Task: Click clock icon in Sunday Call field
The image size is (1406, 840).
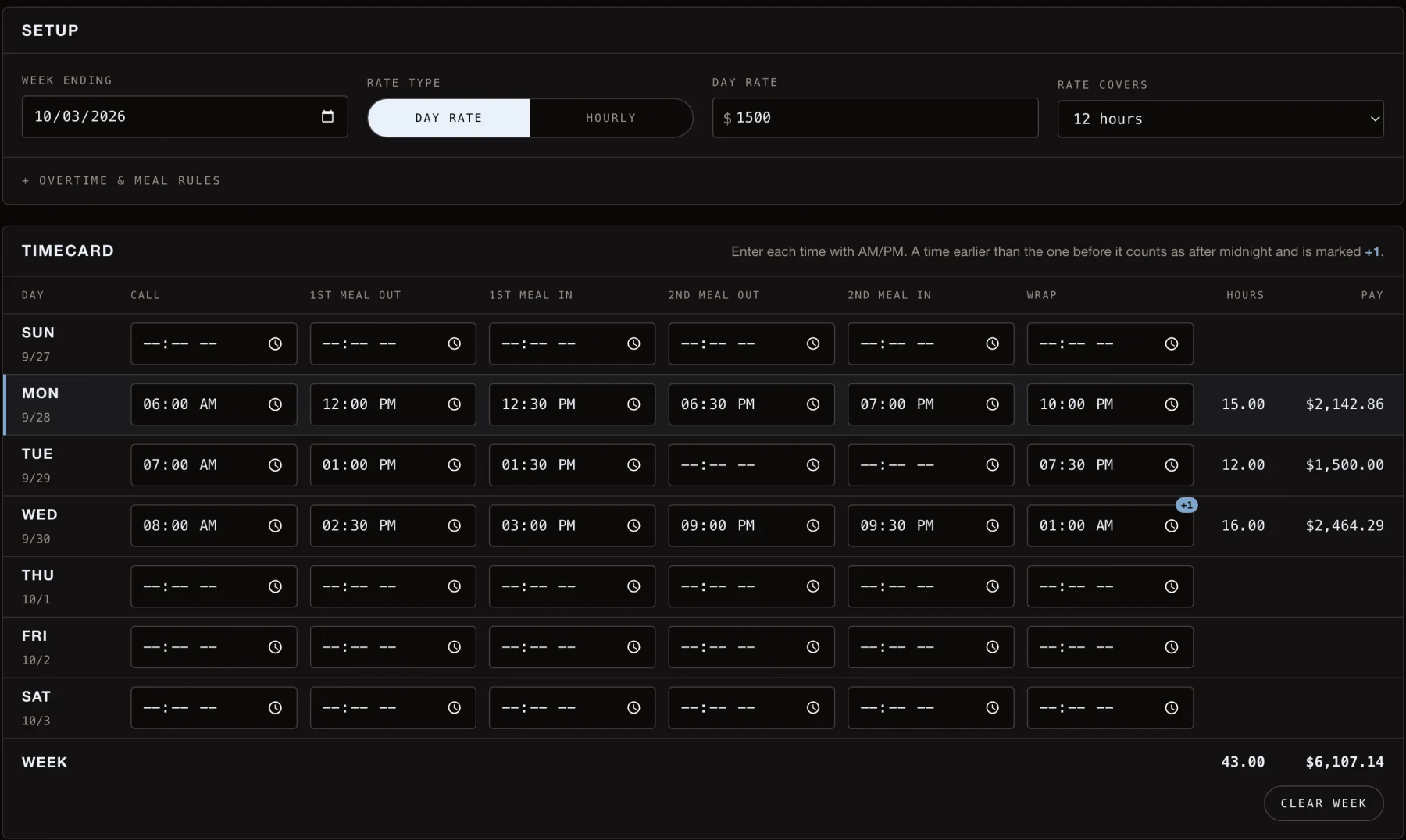Action: tap(275, 343)
